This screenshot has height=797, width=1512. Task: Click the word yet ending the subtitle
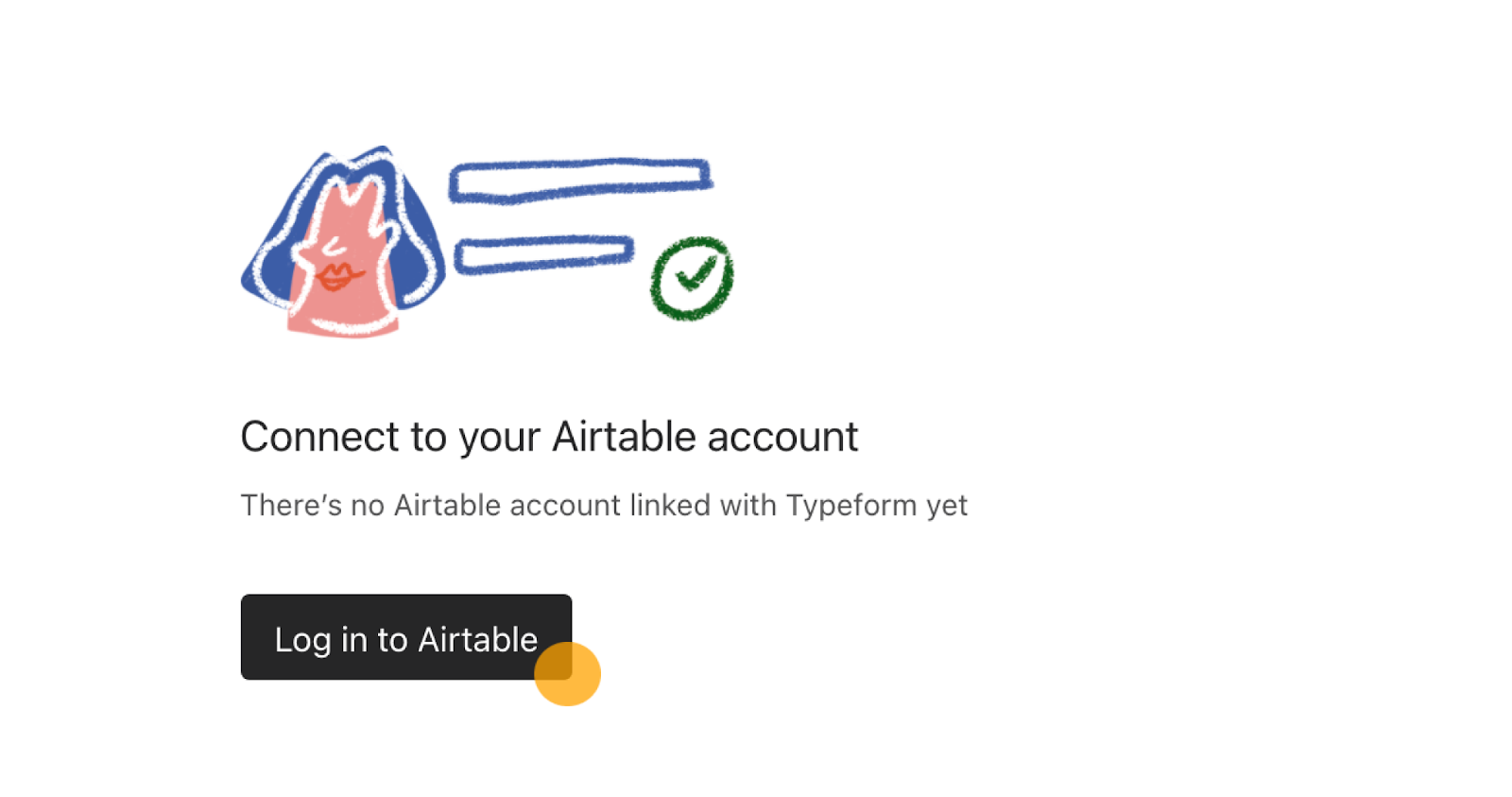pyautogui.click(x=947, y=507)
